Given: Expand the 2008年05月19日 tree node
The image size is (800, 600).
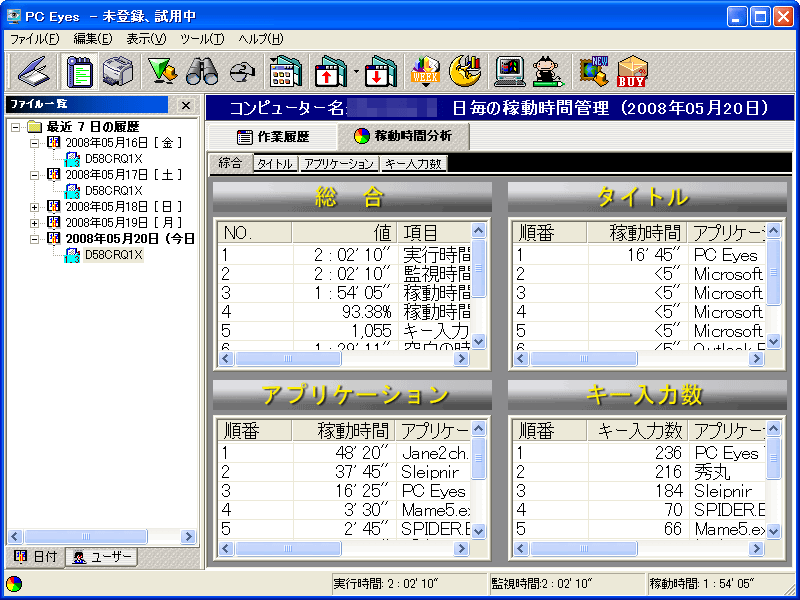Looking at the screenshot, I should point(34,223).
